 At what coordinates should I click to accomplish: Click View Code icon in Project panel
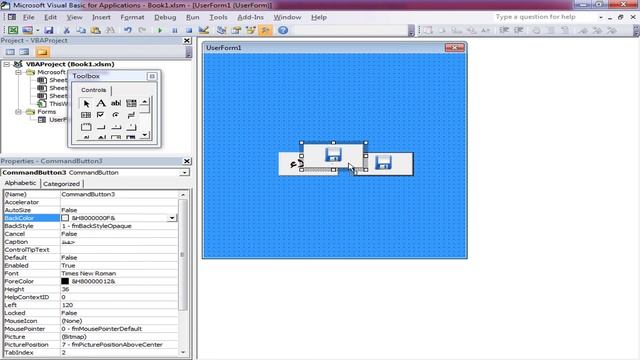click(x=10, y=52)
